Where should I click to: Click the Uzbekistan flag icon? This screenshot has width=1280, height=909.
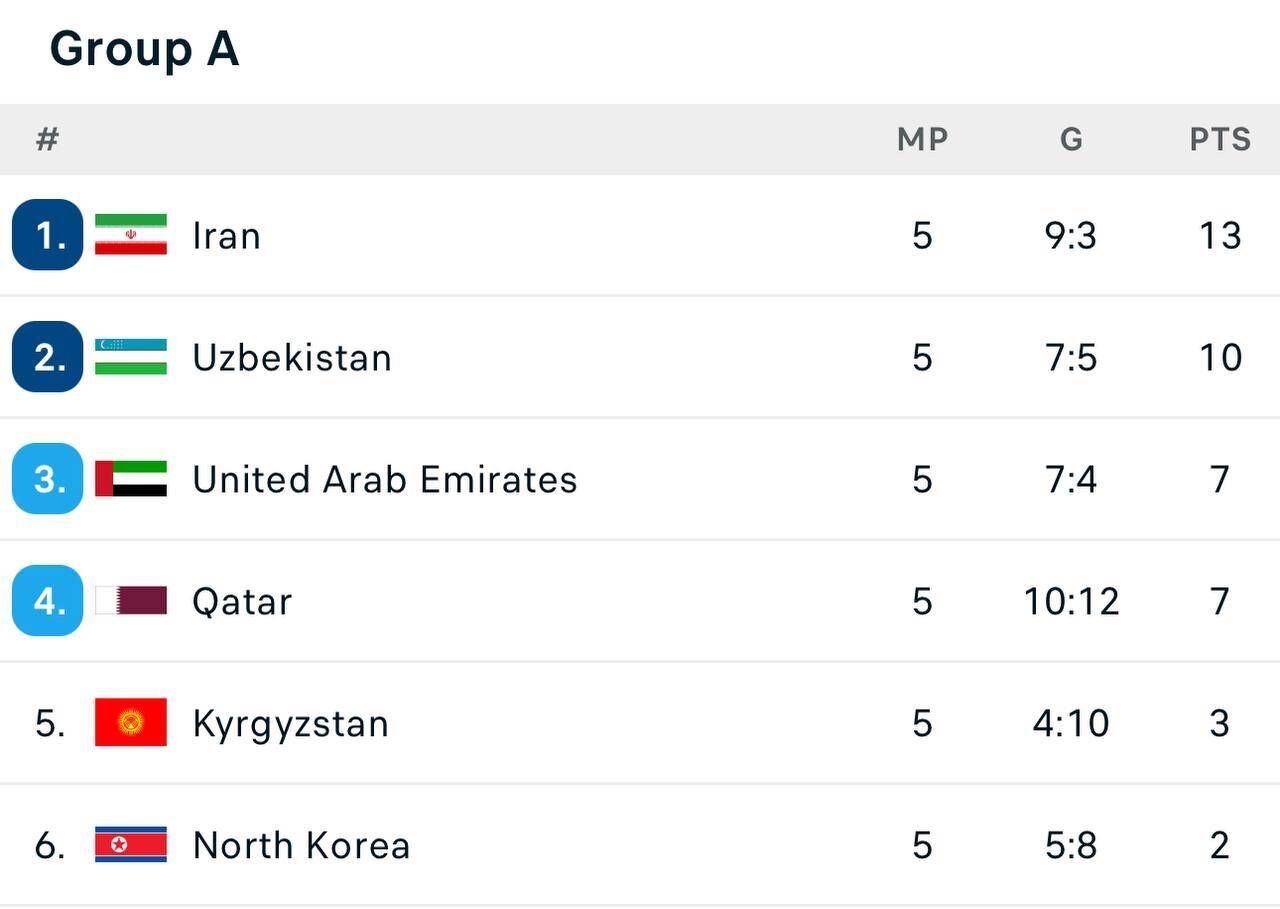click(131, 357)
